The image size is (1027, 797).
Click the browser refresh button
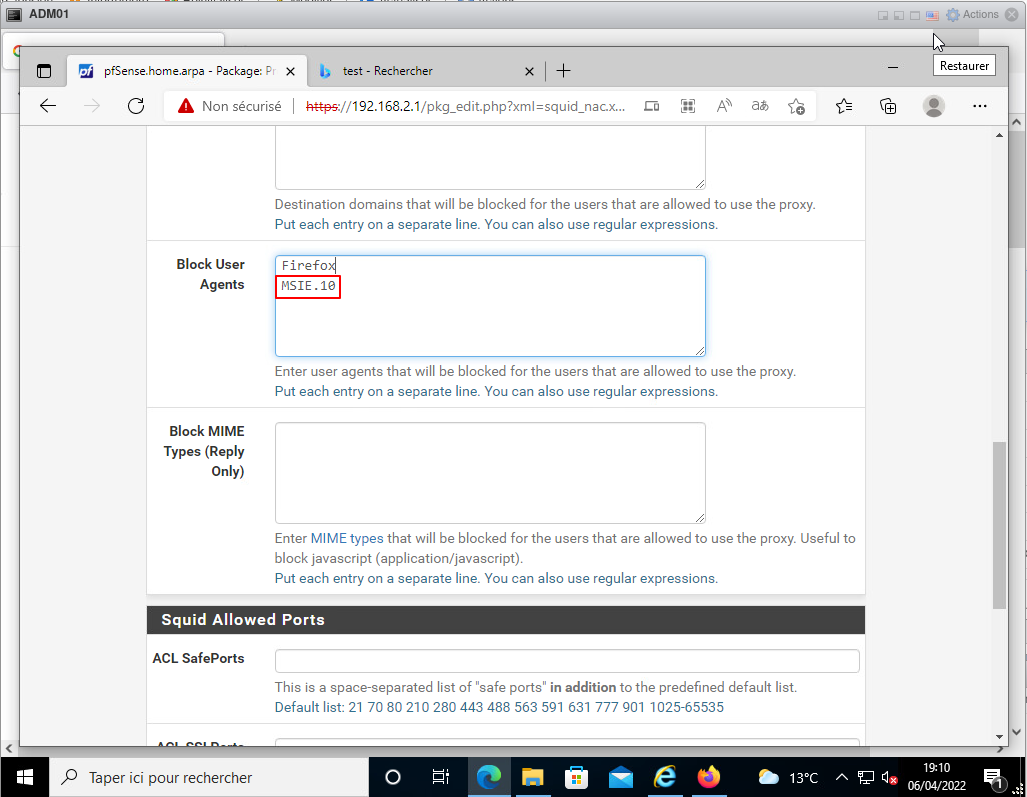(x=136, y=106)
